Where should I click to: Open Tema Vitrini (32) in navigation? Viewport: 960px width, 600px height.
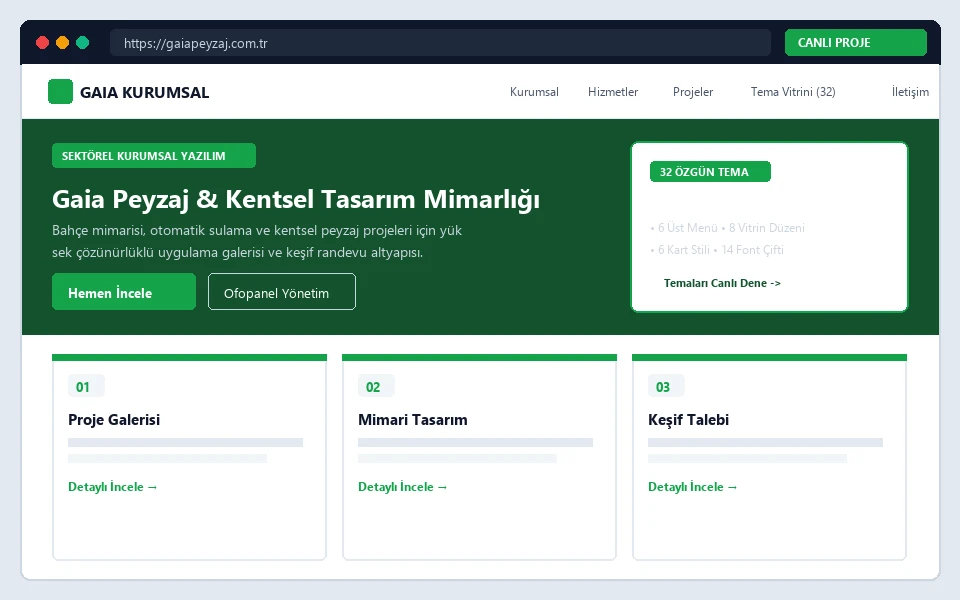pos(793,92)
